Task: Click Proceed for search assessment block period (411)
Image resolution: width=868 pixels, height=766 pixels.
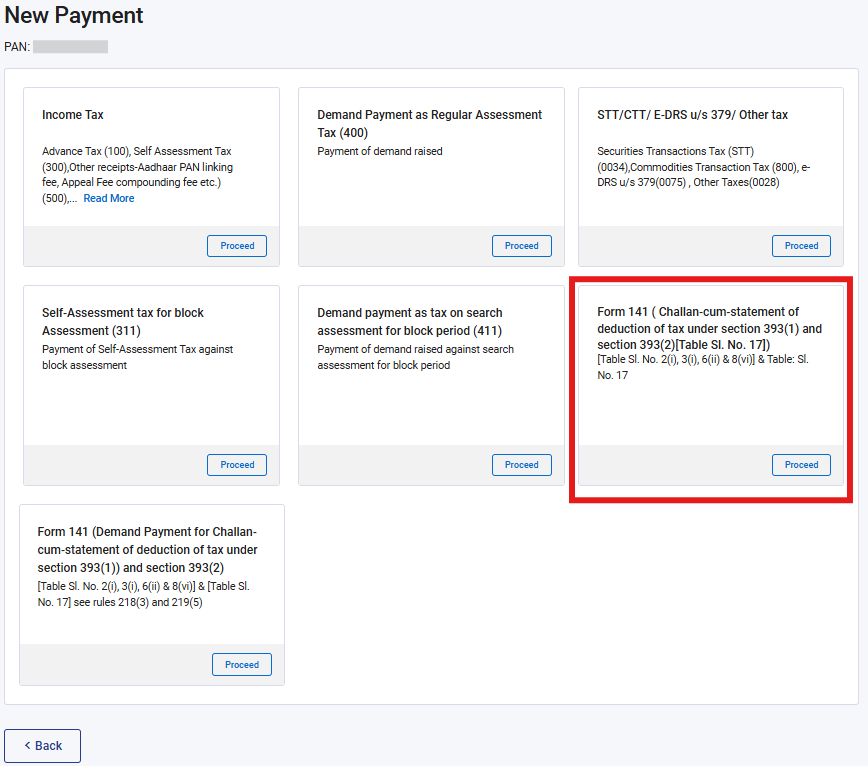Action: (x=521, y=465)
